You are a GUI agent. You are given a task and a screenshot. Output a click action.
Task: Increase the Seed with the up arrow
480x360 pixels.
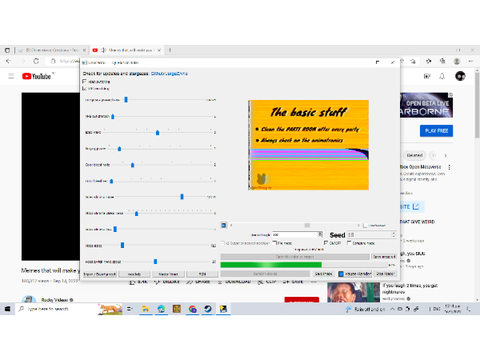click(x=394, y=233)
